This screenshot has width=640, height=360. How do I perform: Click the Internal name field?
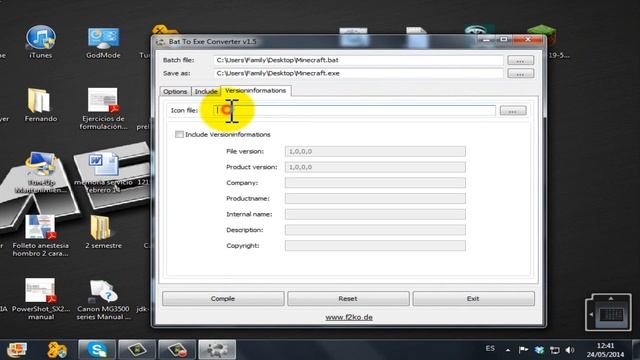point(375,214)
